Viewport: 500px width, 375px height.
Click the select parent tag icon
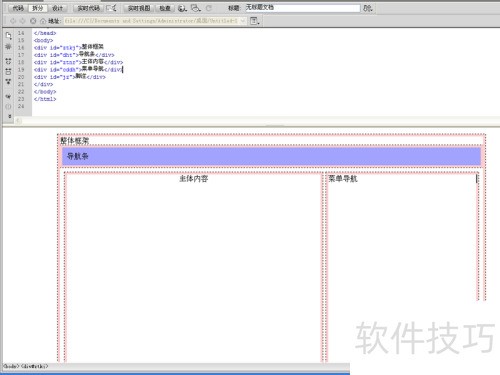coord(8,96)
